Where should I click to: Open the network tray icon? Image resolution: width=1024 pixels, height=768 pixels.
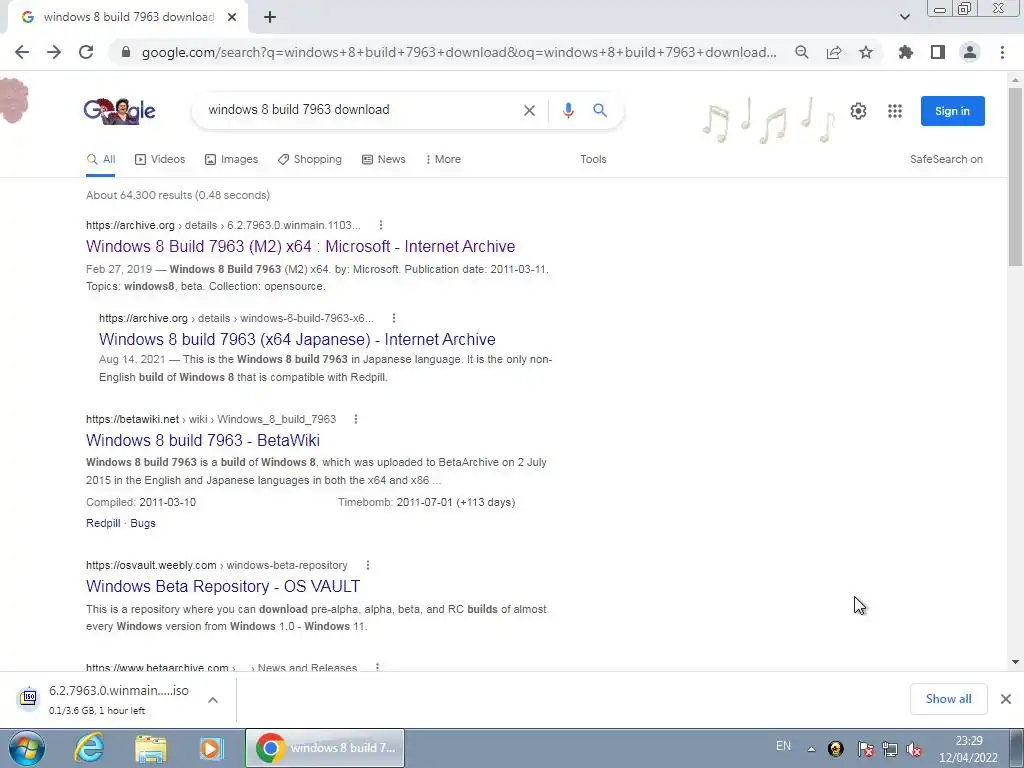(x=889, y=749)
